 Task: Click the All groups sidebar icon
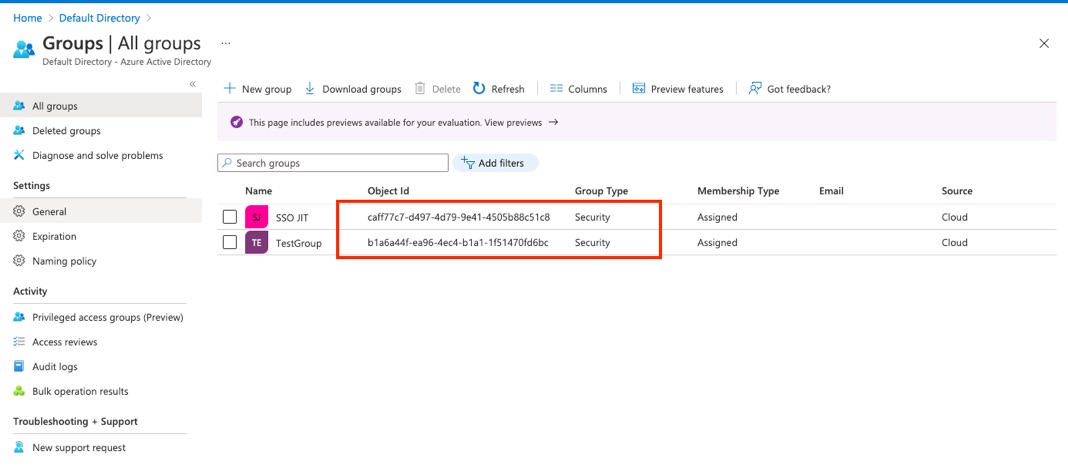point(19,106)
